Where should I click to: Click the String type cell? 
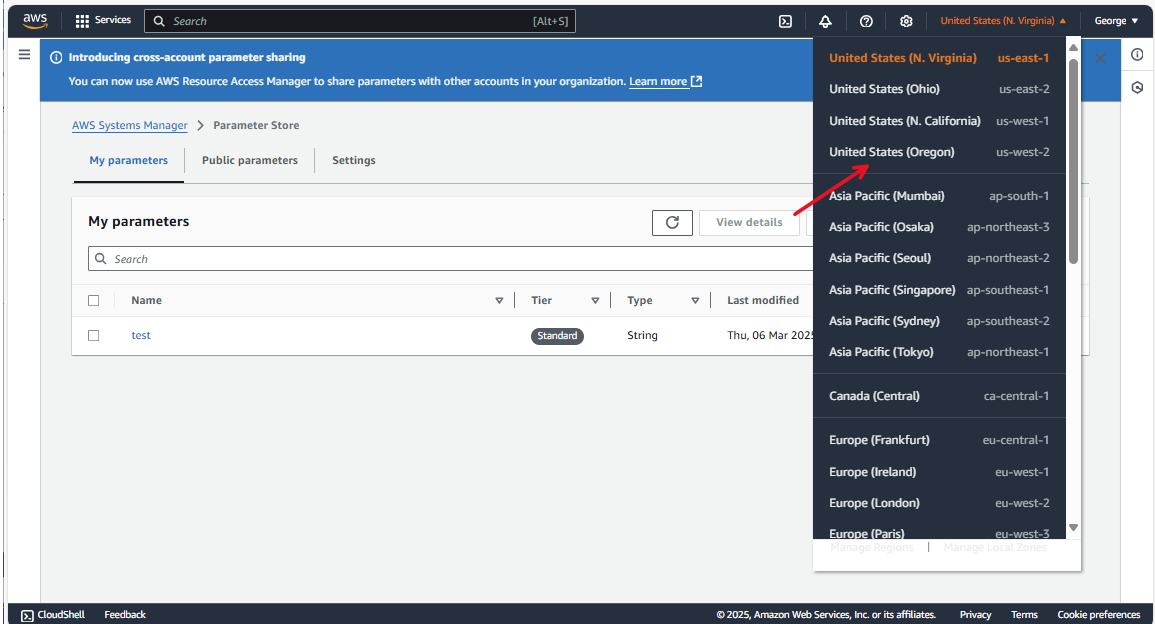(x=642, y=335)
